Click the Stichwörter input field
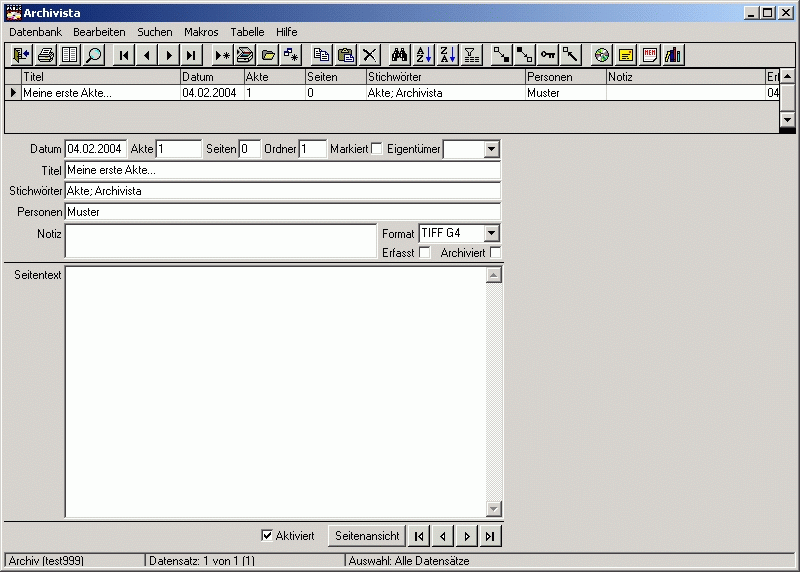The width and height of the screenshot is (800, 572). coord(283,191)
